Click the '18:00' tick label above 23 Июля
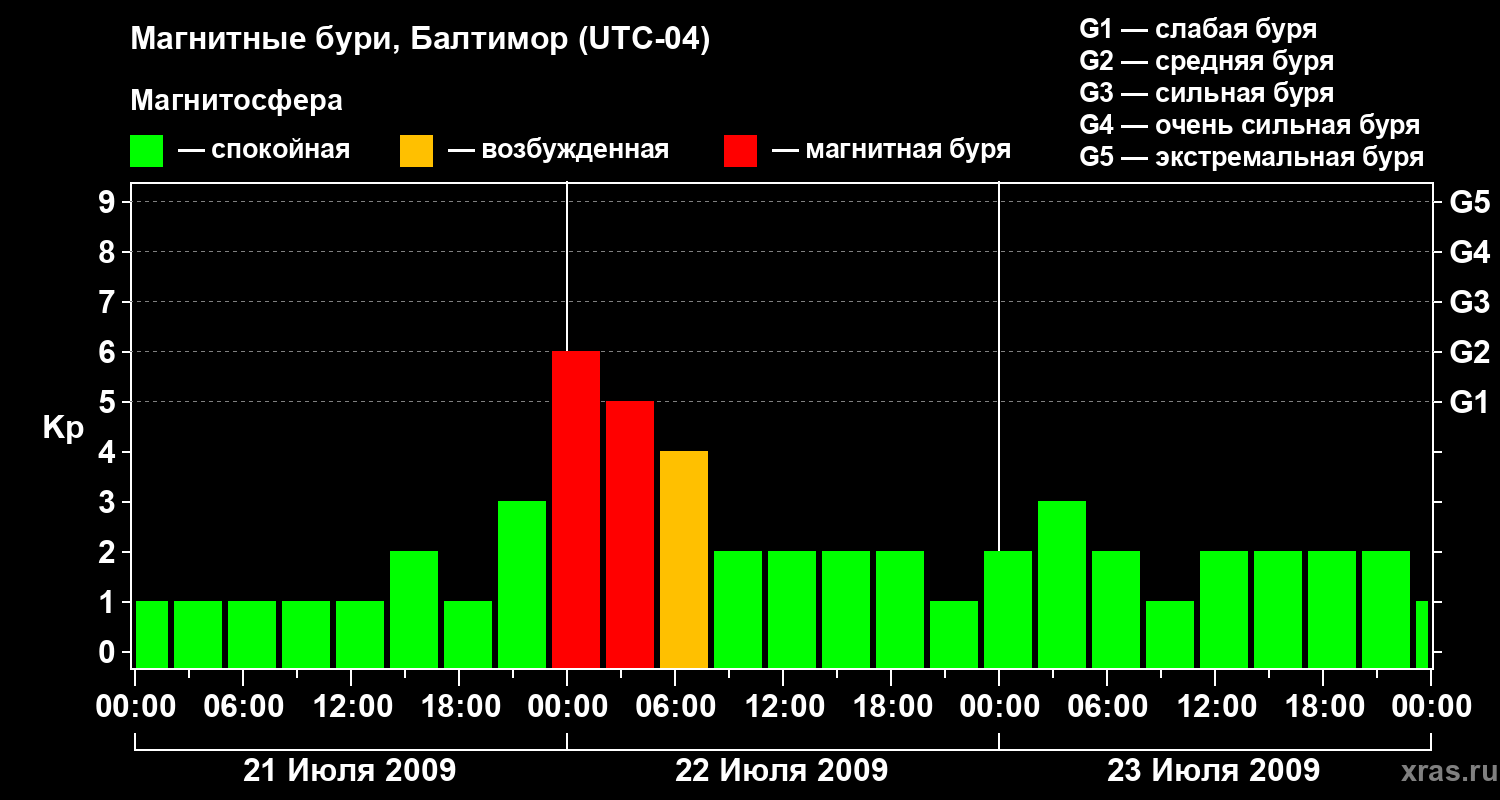Screen dimensions: 1500x800 tap(1323, 706)
